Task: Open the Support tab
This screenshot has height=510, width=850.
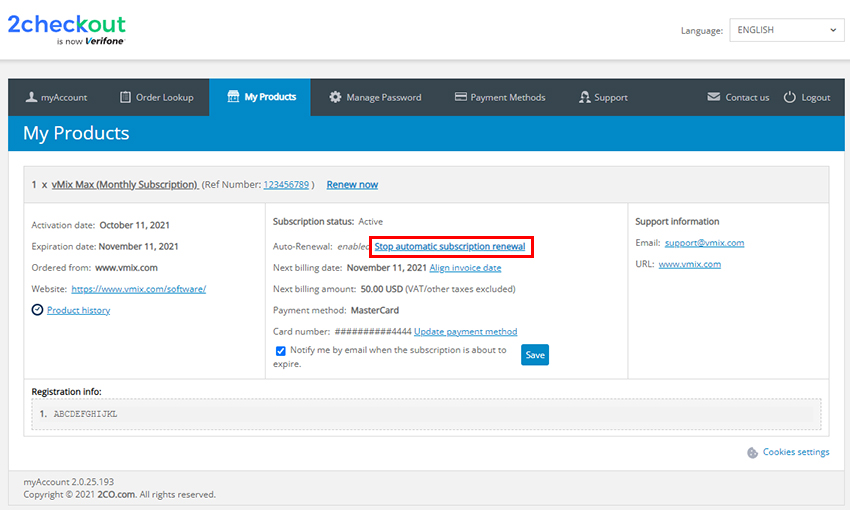Action: [603, 98]
